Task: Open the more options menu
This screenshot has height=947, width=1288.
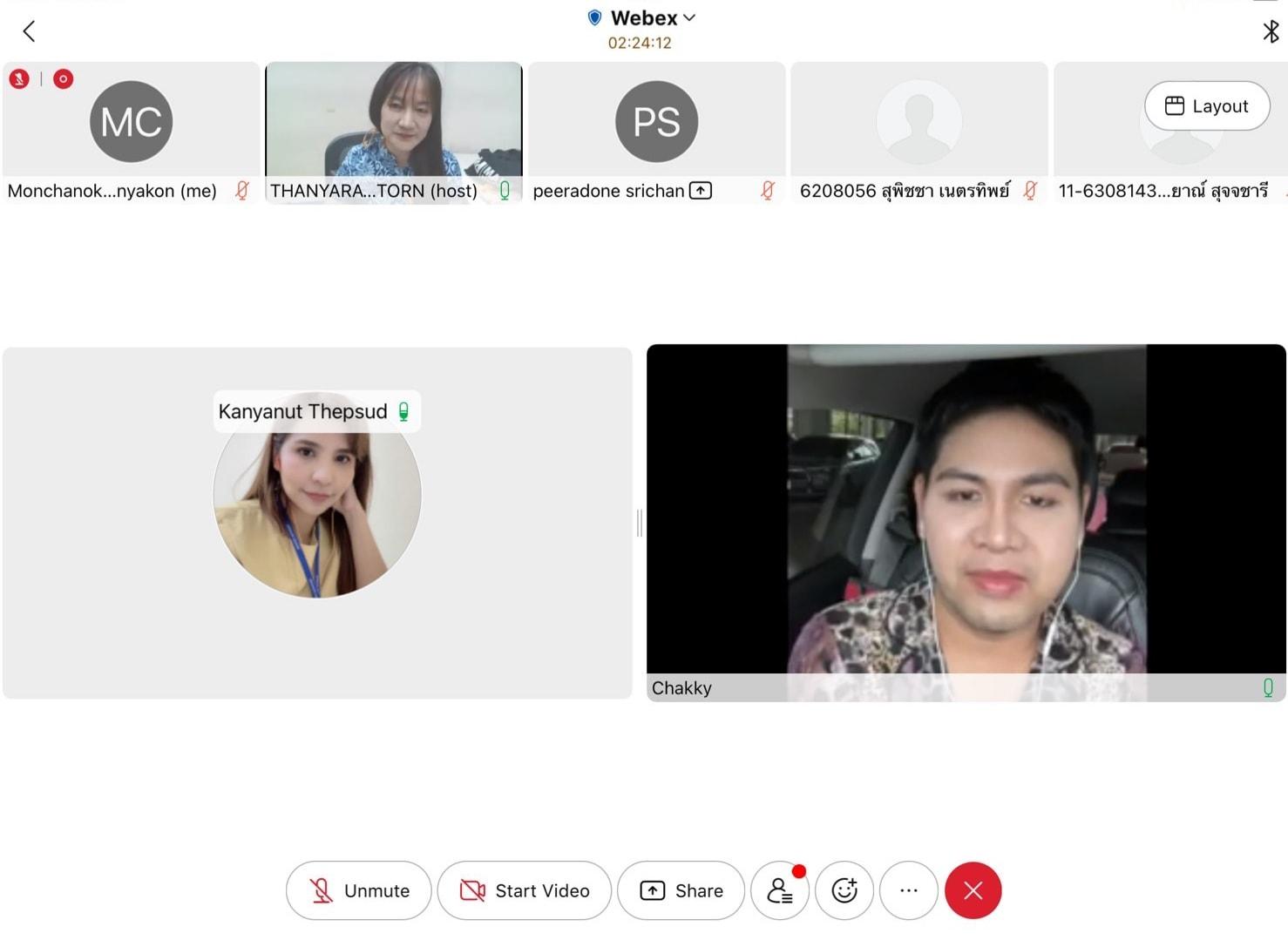Action: [x=909, y=890]
